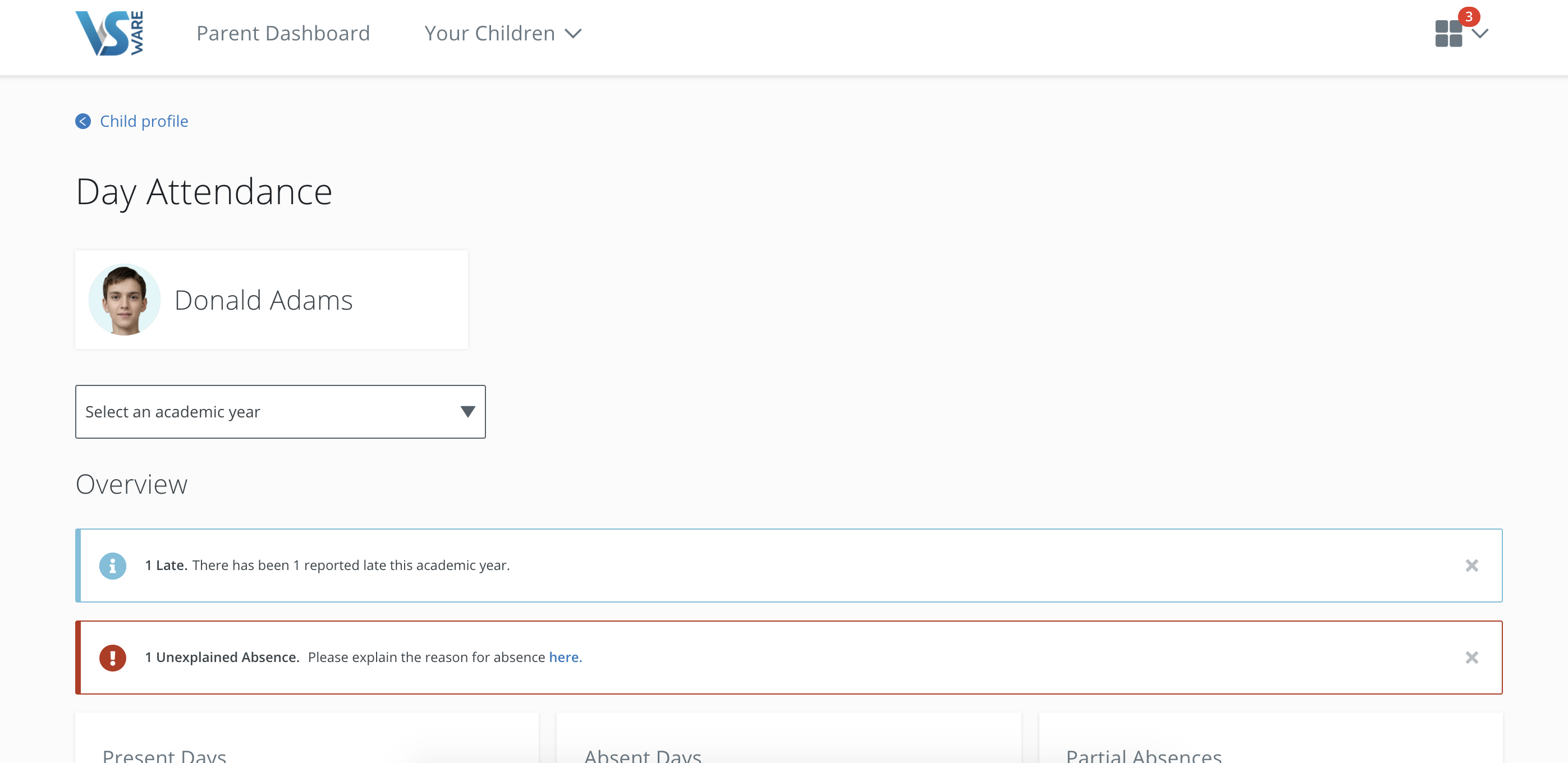Screen dimensions: 1568x763
Task: Click the VSware logo
Action: click(109, 34)
